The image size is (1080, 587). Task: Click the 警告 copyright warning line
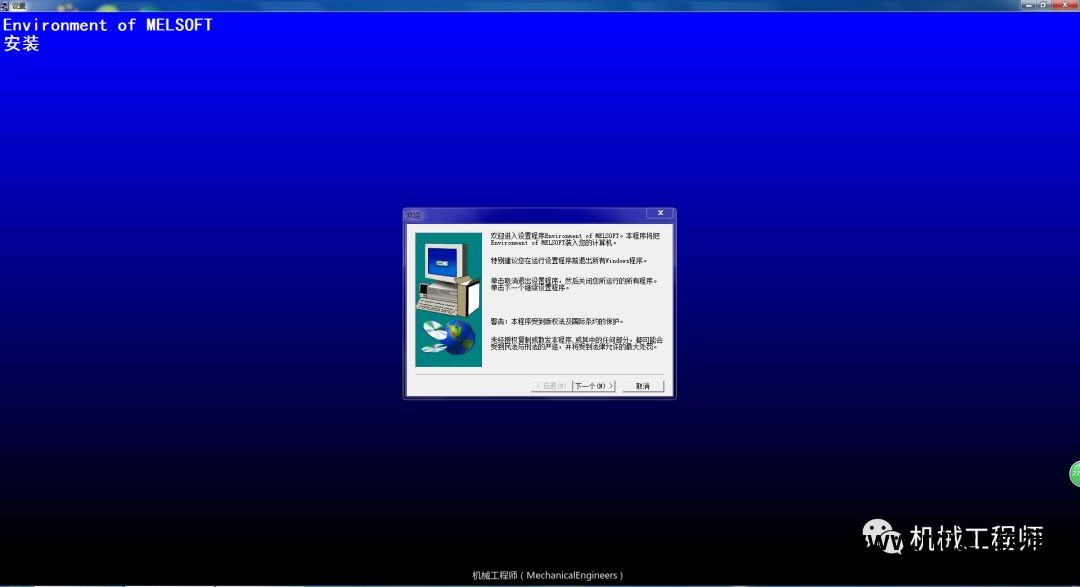[557, 322]
